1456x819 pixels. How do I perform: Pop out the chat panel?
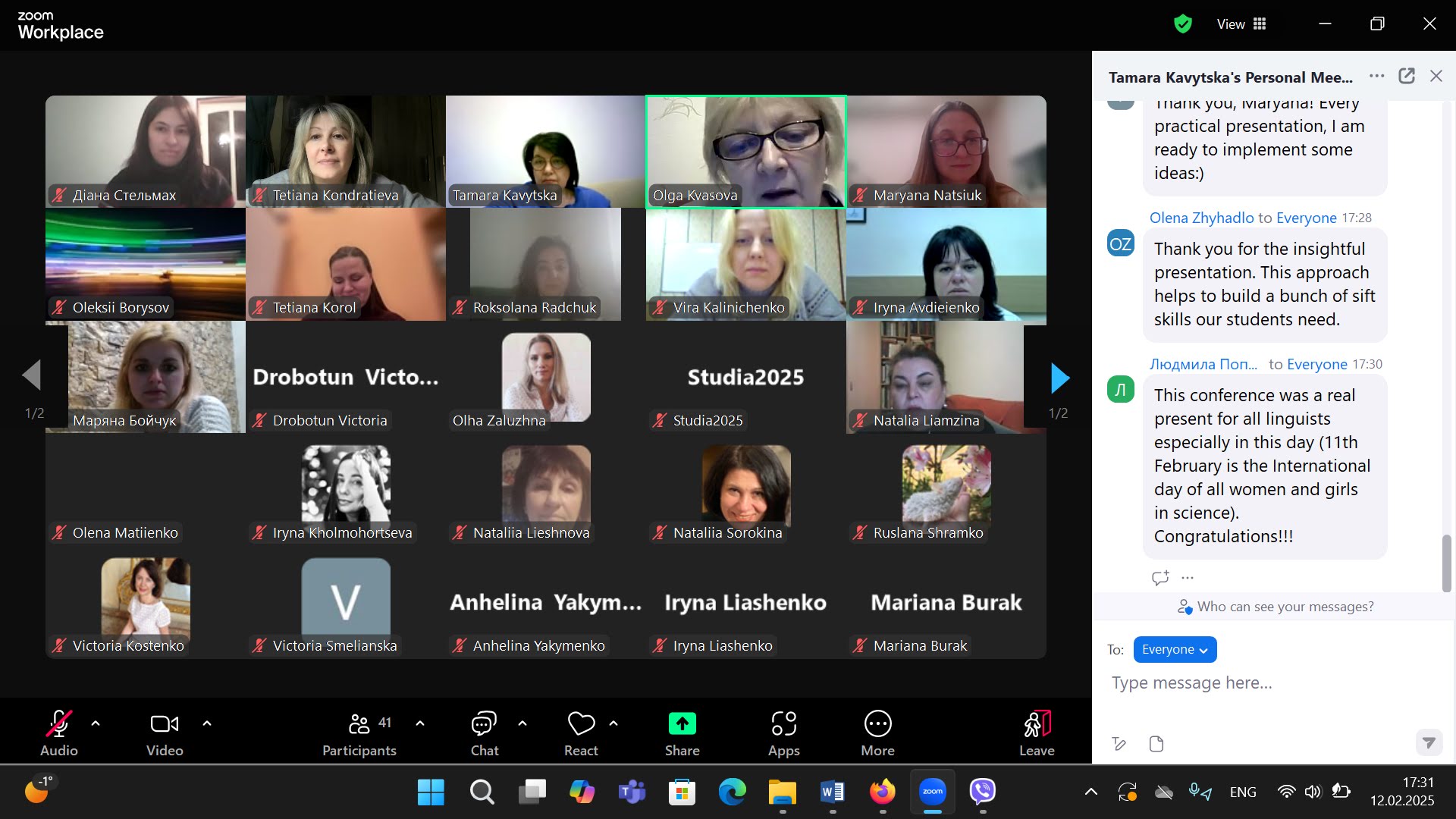[1407, 76]
